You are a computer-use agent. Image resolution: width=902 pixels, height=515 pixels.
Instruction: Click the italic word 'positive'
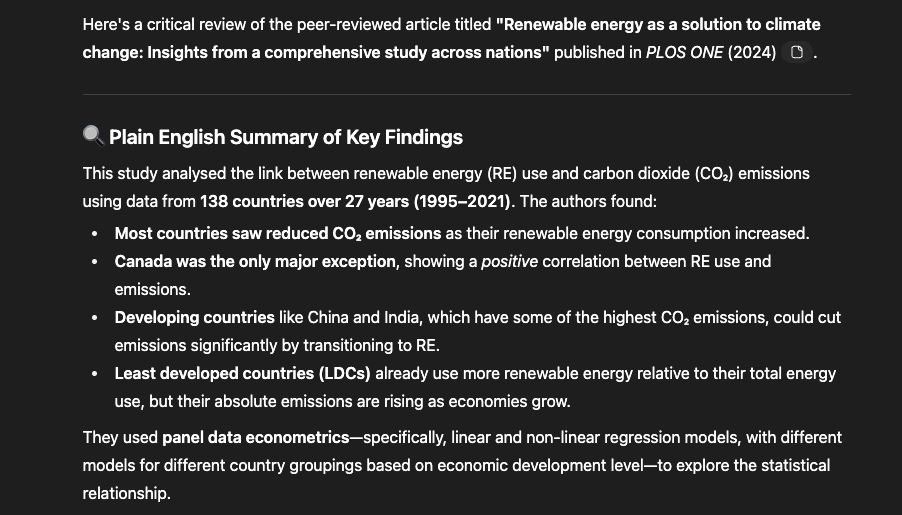509,261
